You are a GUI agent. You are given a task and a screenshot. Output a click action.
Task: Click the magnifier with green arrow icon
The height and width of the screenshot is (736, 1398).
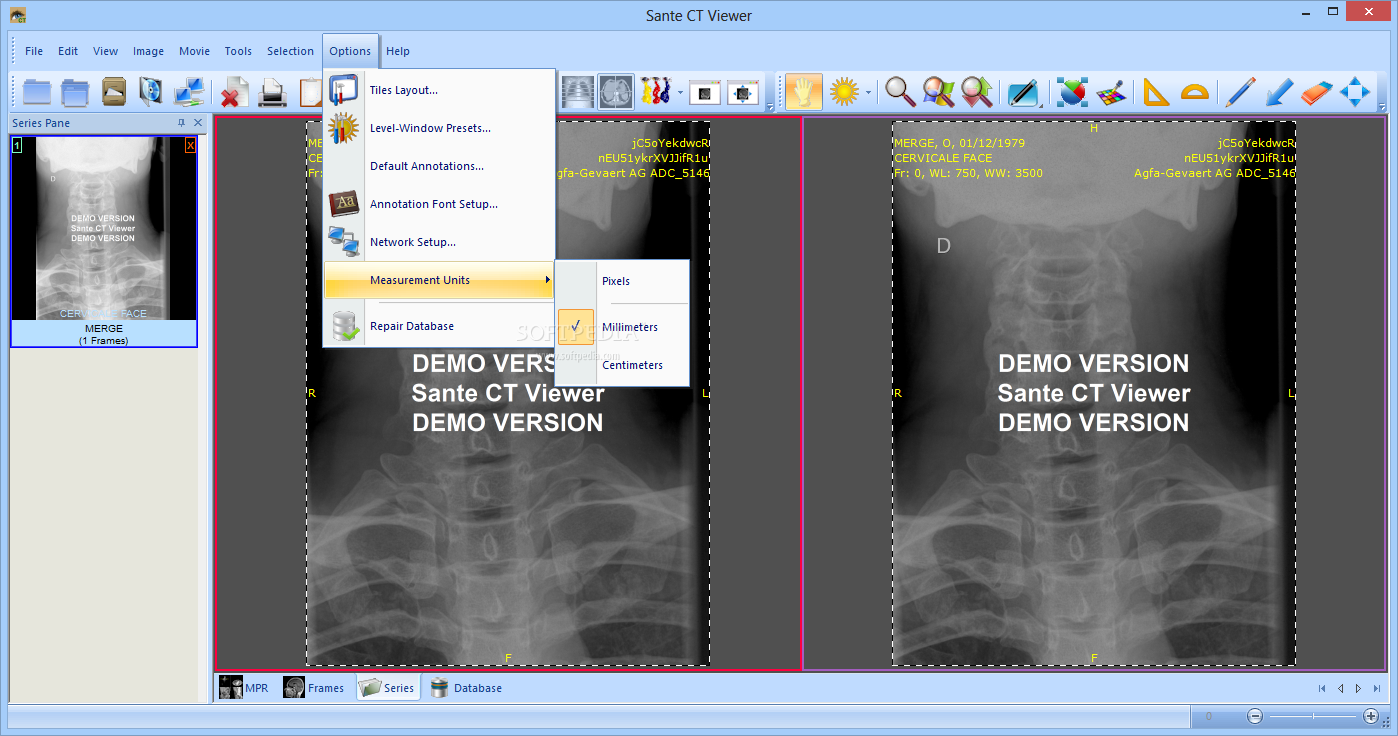(x=976, y=92)
